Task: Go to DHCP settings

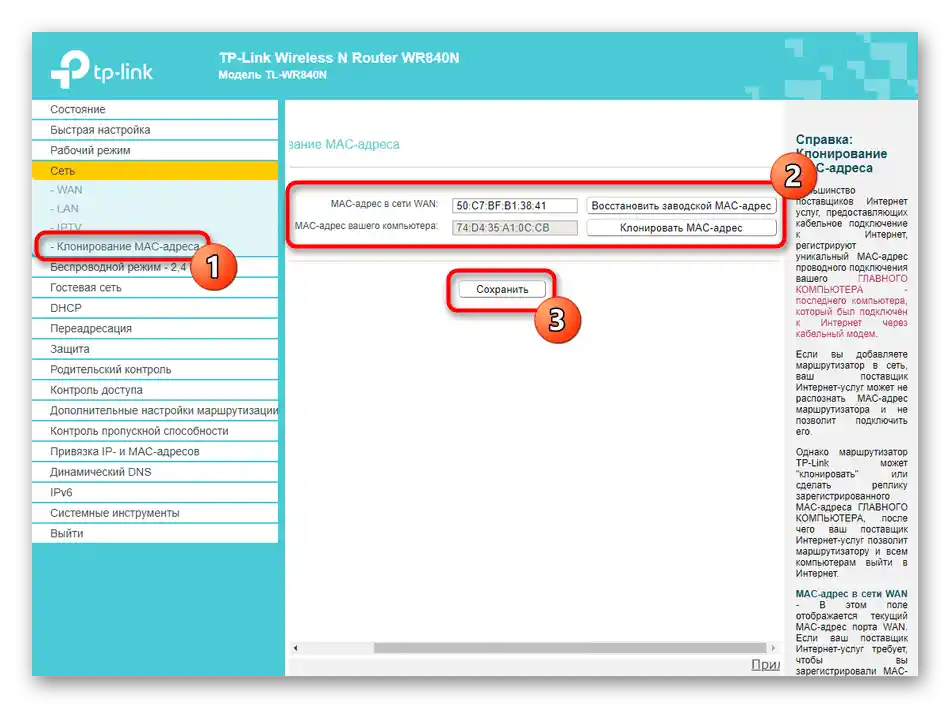Action: [155, 308]
